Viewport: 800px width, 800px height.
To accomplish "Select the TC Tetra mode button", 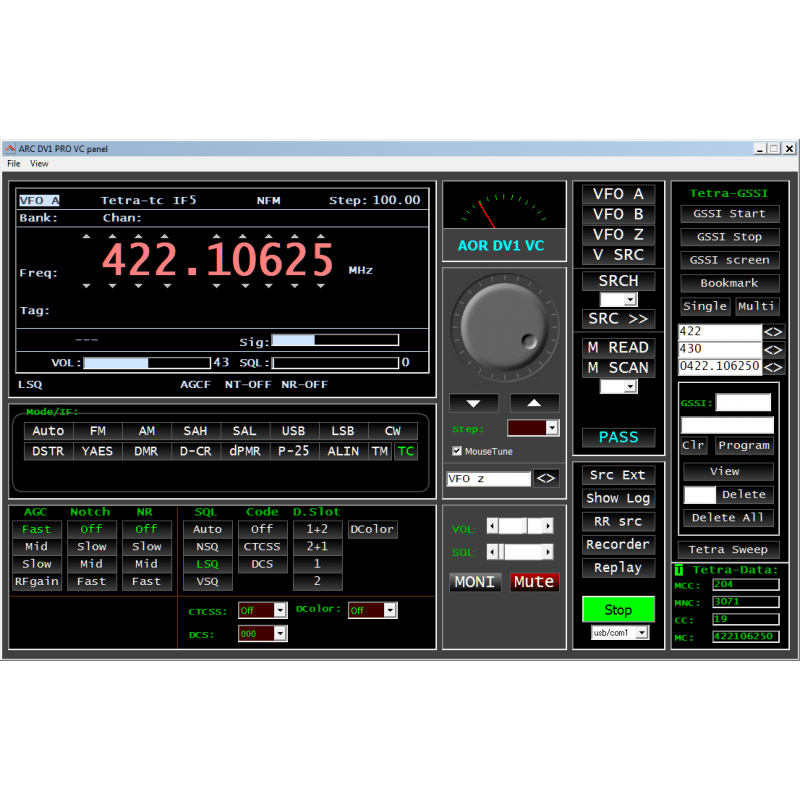I will [x=406, y=451].
